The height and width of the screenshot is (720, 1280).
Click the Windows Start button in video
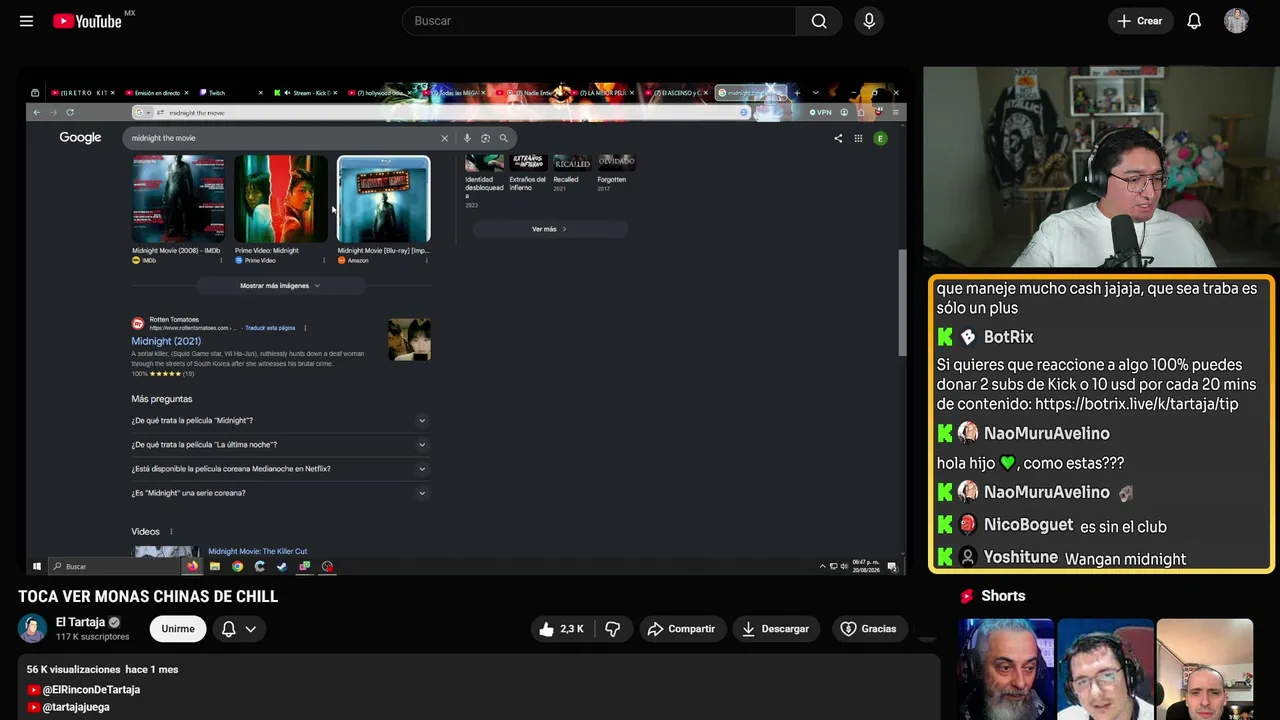[x=37, y=567]
